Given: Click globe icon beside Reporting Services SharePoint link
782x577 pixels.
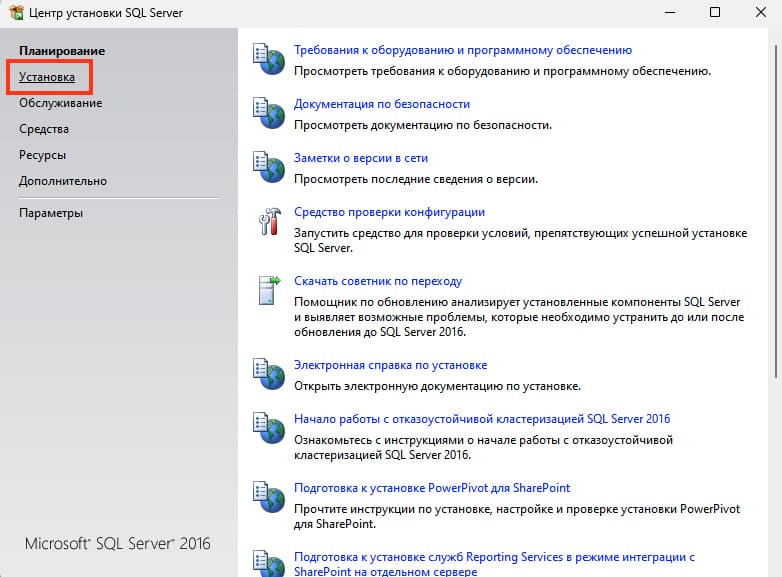Looking at the screenshot, I should (268, 564).
